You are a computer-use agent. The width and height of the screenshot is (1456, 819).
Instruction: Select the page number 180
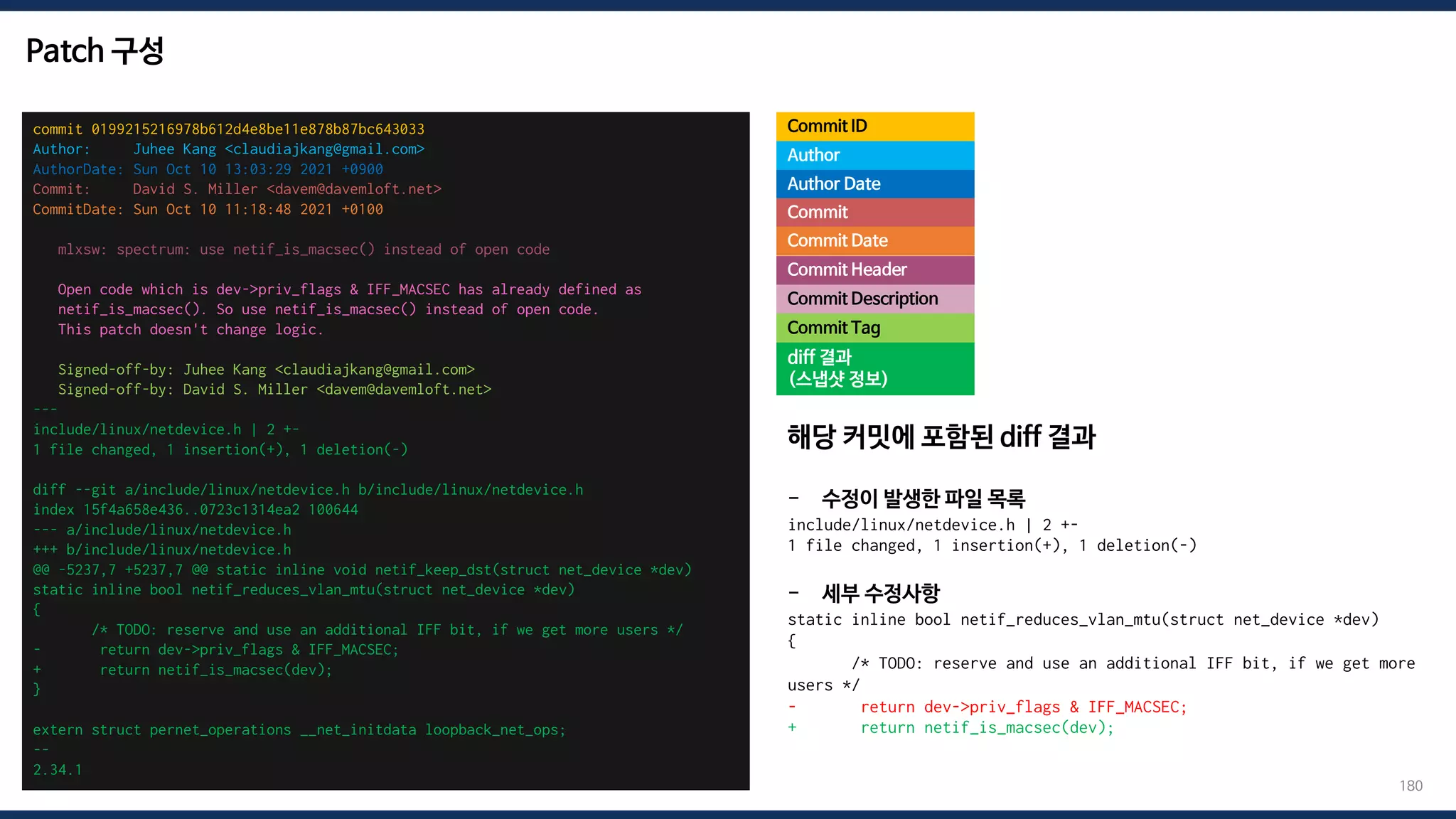(1410, 786)
